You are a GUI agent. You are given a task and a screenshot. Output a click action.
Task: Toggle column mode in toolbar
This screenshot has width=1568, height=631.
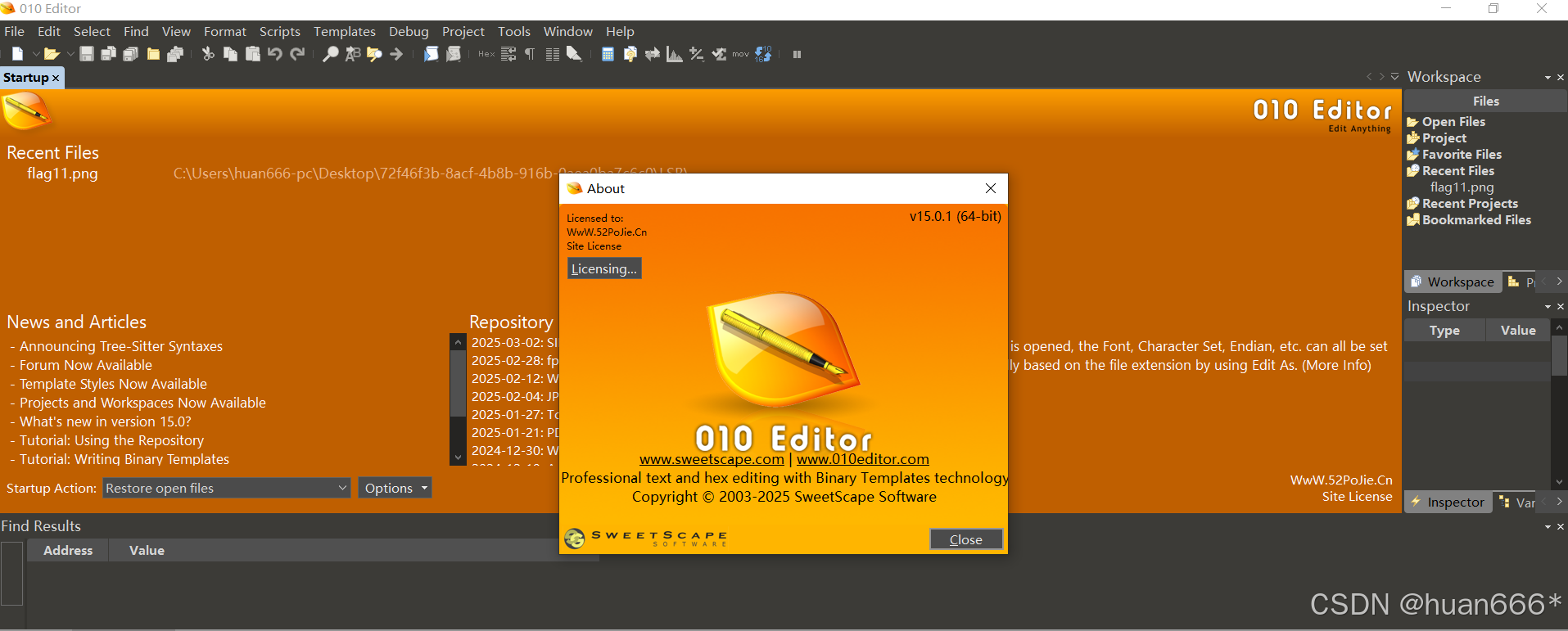coord(553,54)
